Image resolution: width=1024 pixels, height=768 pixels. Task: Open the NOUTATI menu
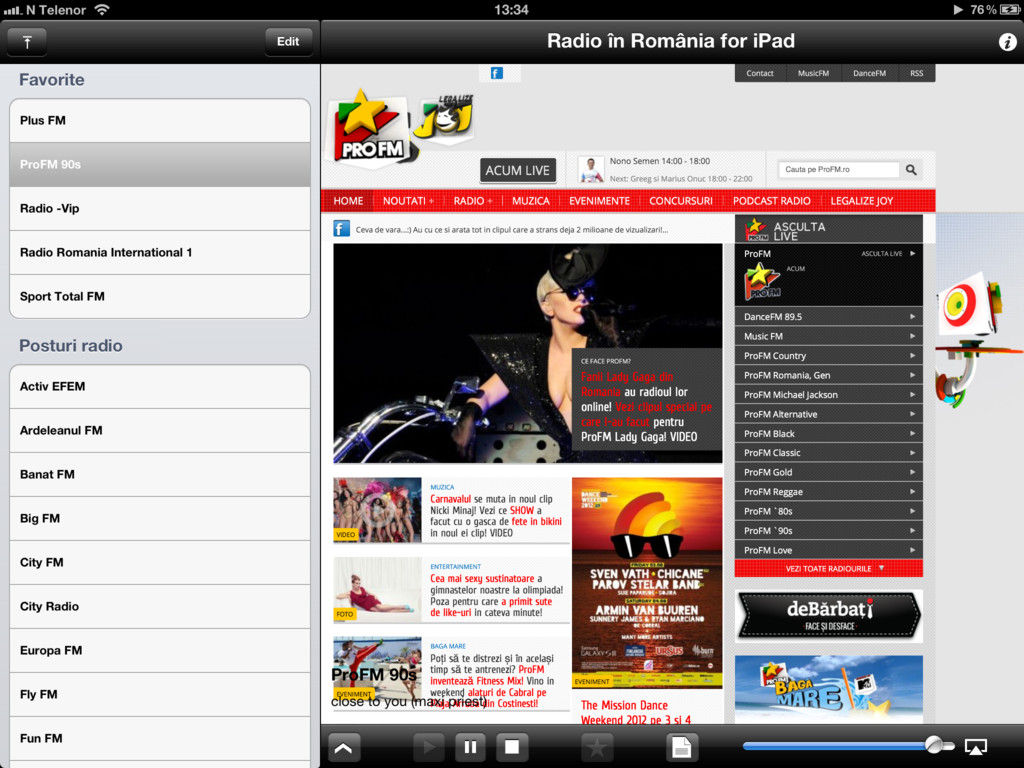pyautogui.click(x=408, y=201)
